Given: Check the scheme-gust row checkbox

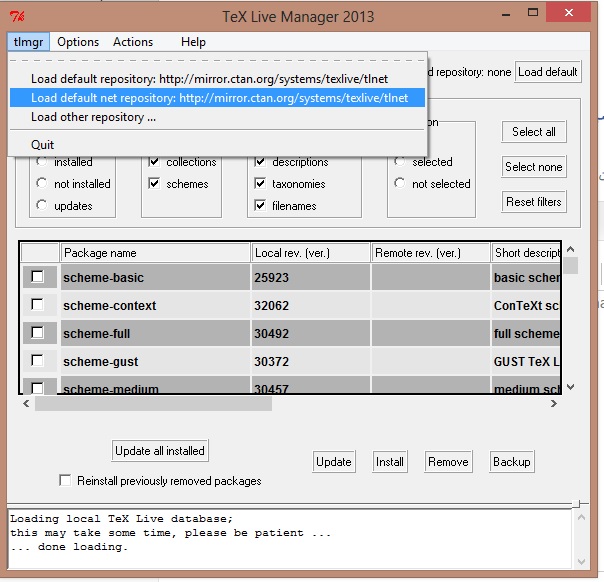Looking at the screenshot, I should (37, 361).
